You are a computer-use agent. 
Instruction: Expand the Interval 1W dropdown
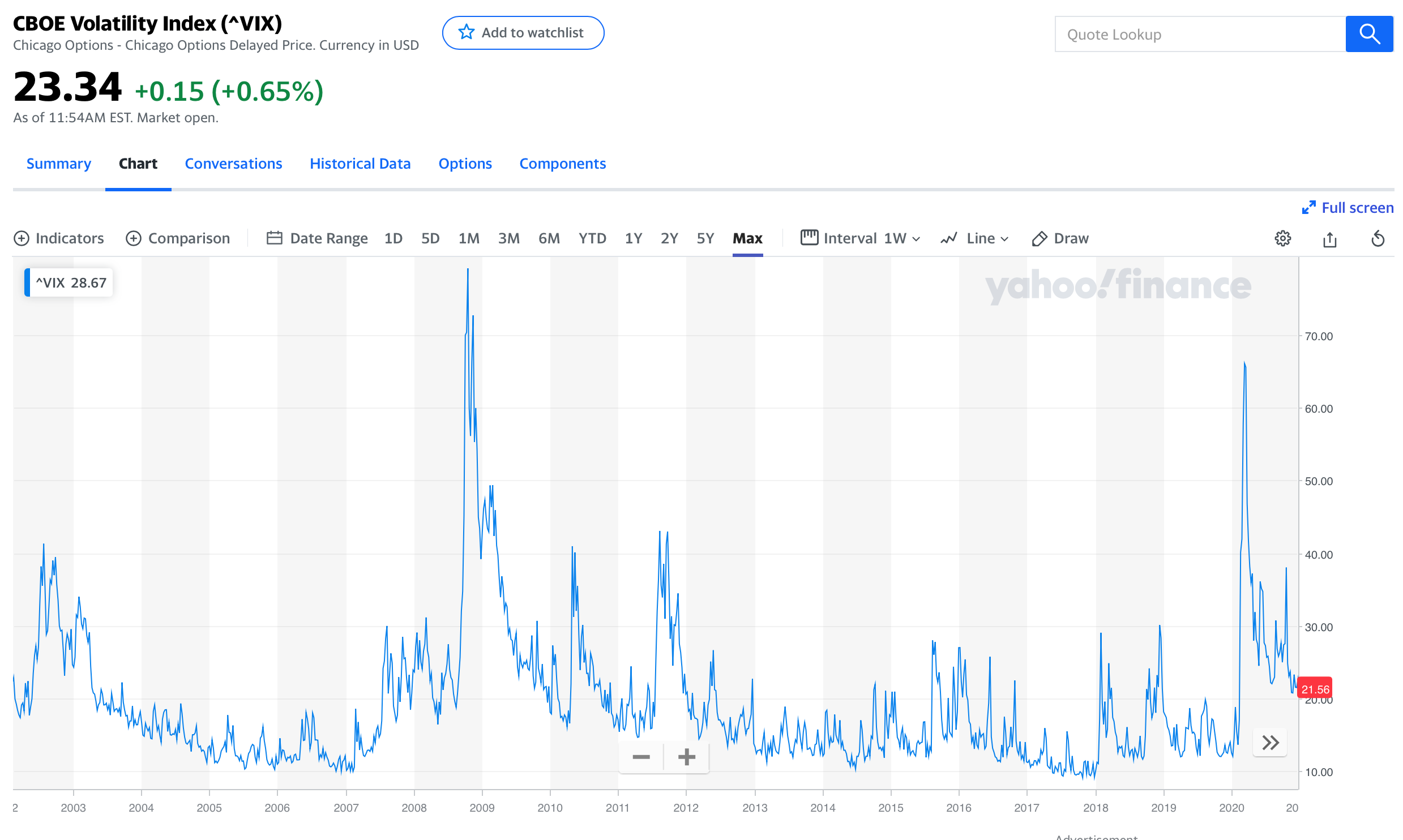(861, 238)
